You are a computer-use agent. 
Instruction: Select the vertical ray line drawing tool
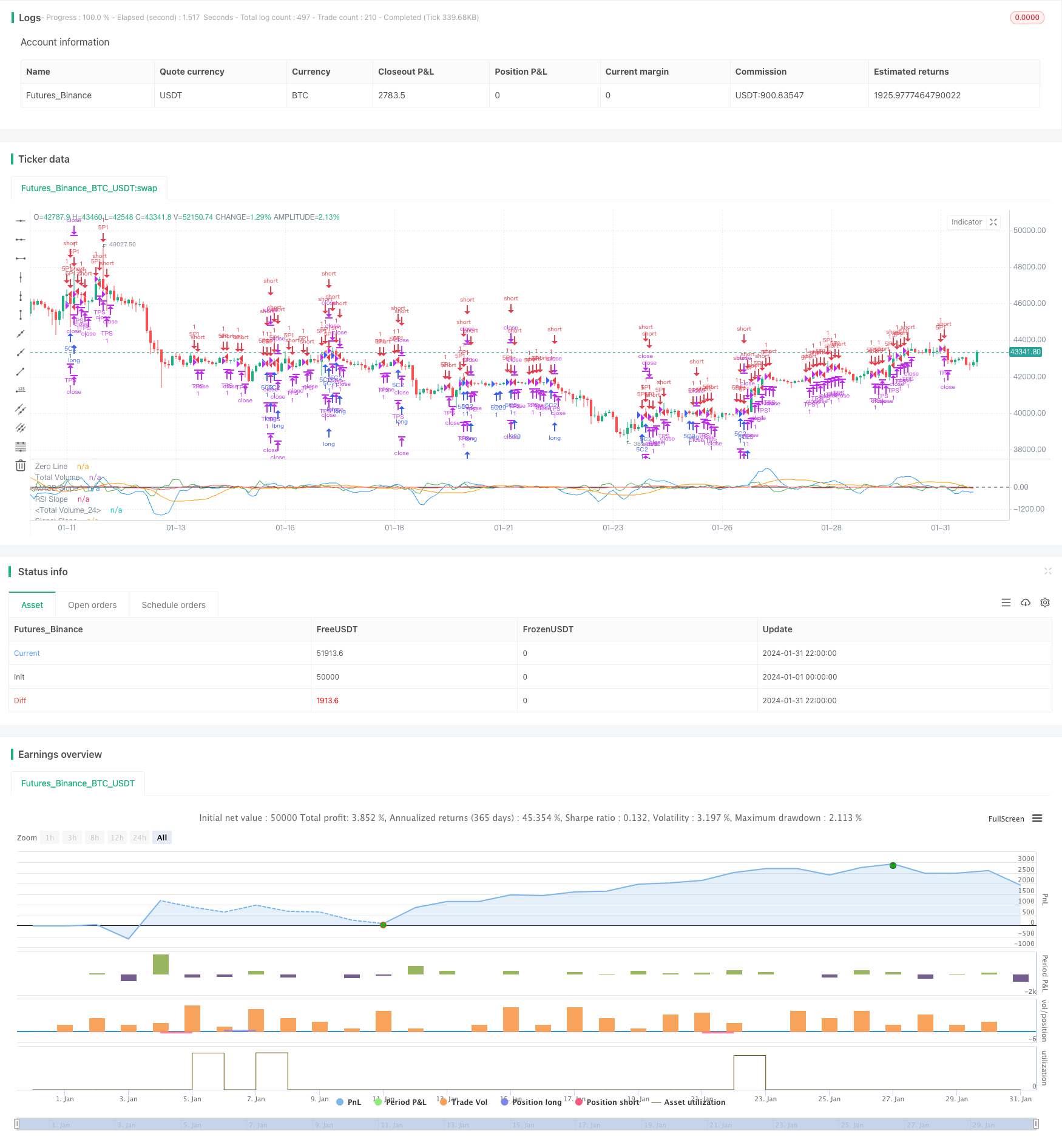point(21,296)
